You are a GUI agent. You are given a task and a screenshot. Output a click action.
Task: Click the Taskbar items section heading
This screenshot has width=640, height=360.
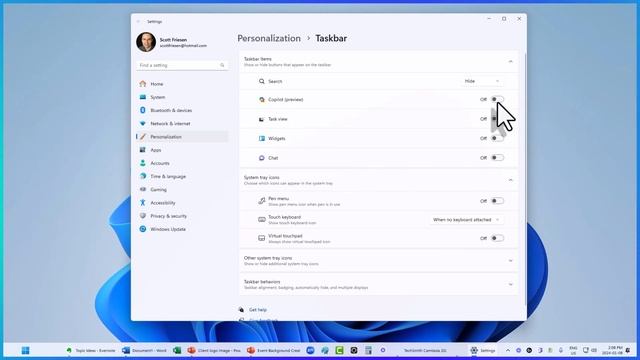pos(258,59)
